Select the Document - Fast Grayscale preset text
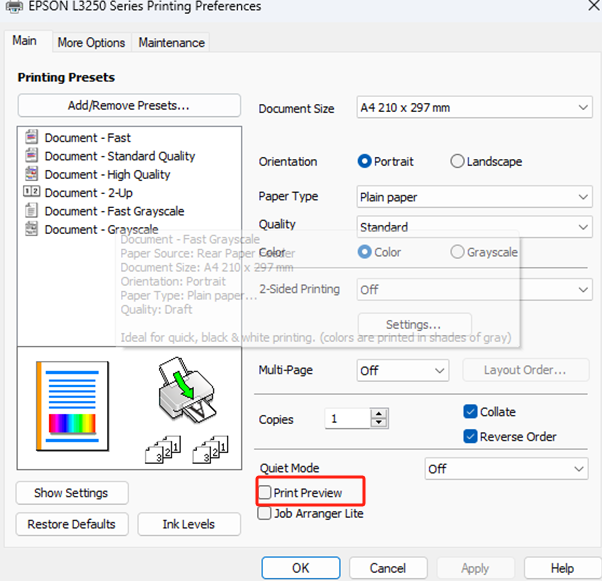Screen dimensions: 602x581 pyautogui.click(x=114, y=211)
